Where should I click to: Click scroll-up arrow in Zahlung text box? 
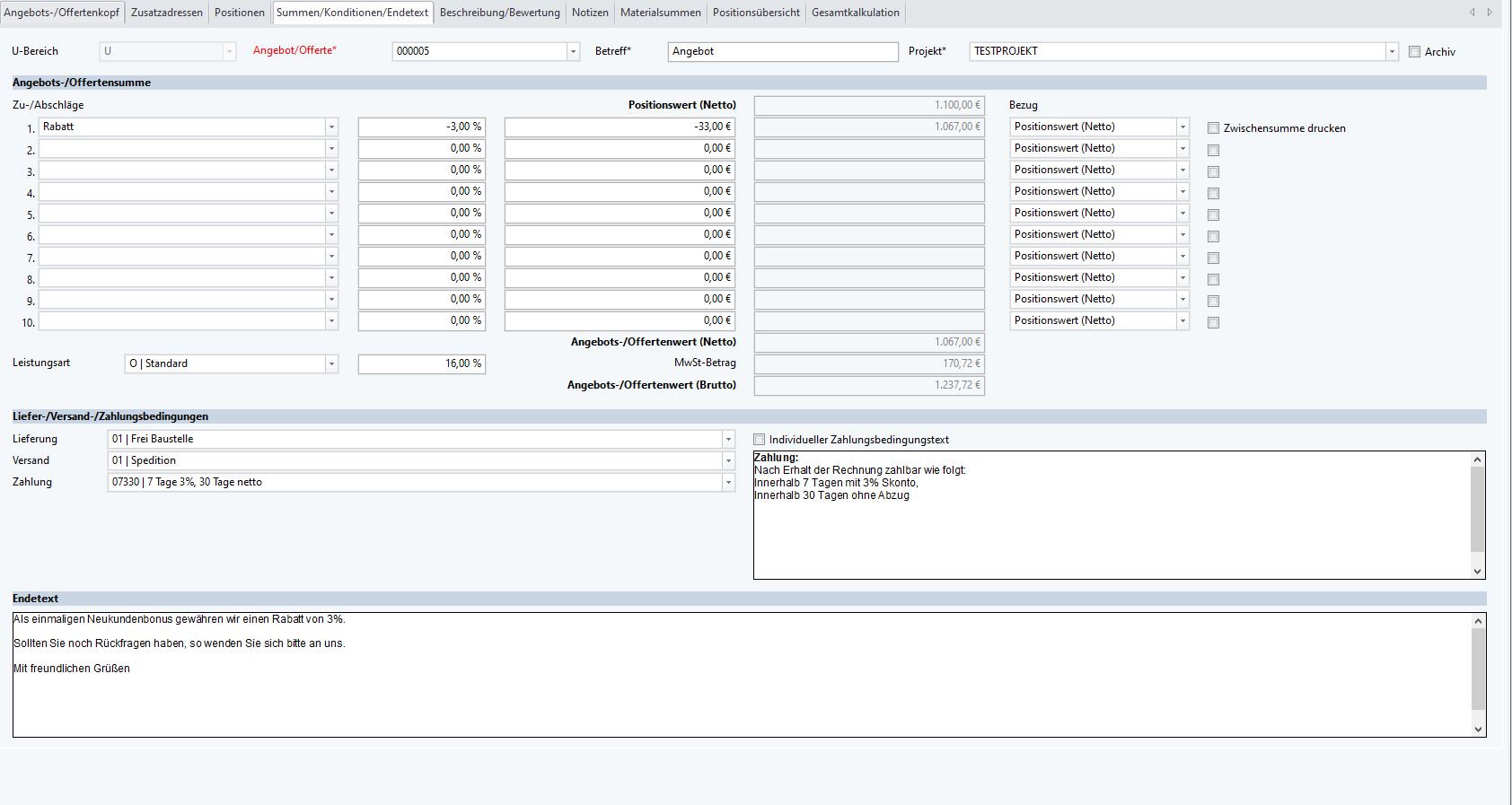click(1477, 459)
